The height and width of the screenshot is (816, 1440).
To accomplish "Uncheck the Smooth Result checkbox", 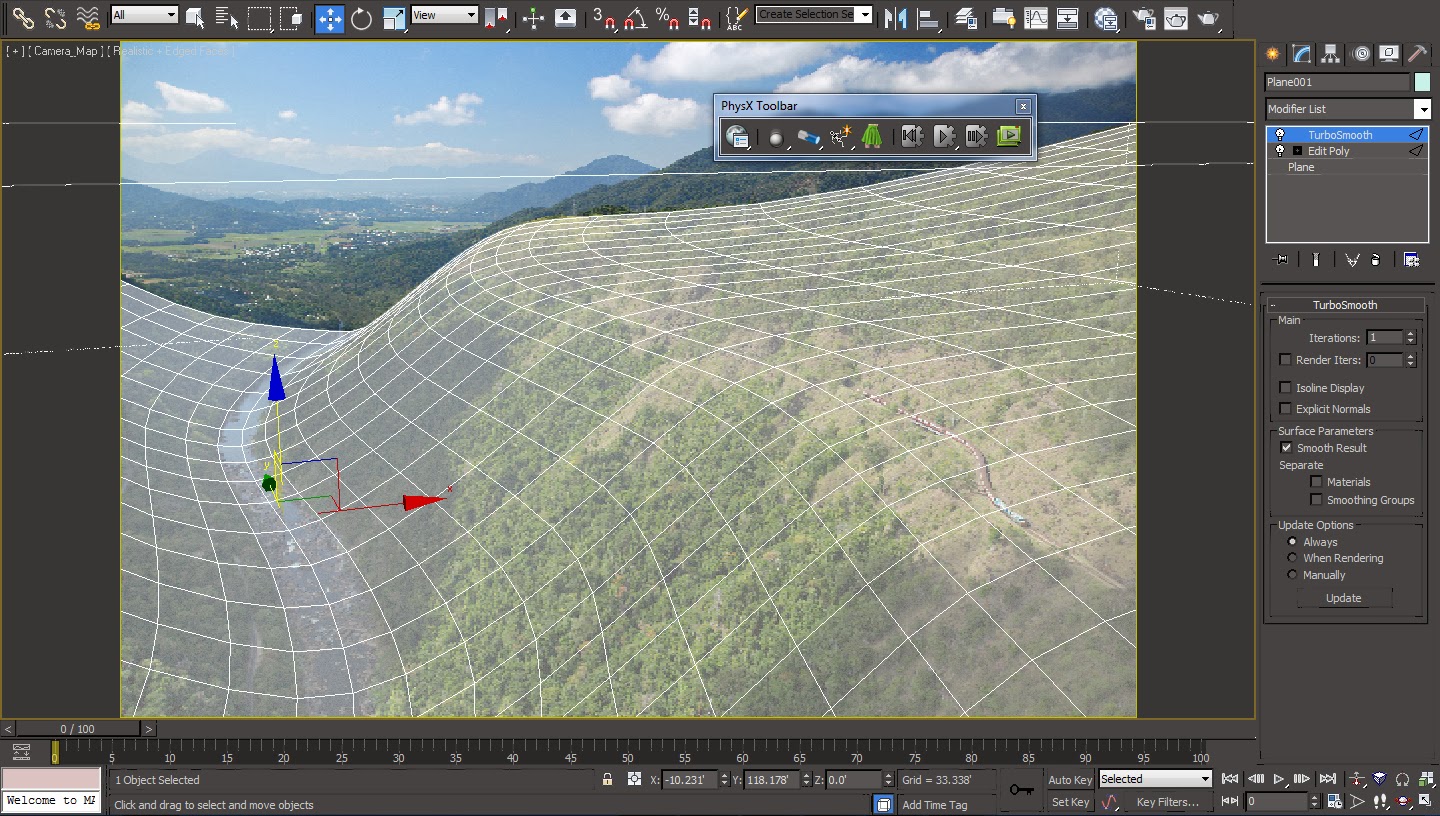I will [x=1286, y=448].
